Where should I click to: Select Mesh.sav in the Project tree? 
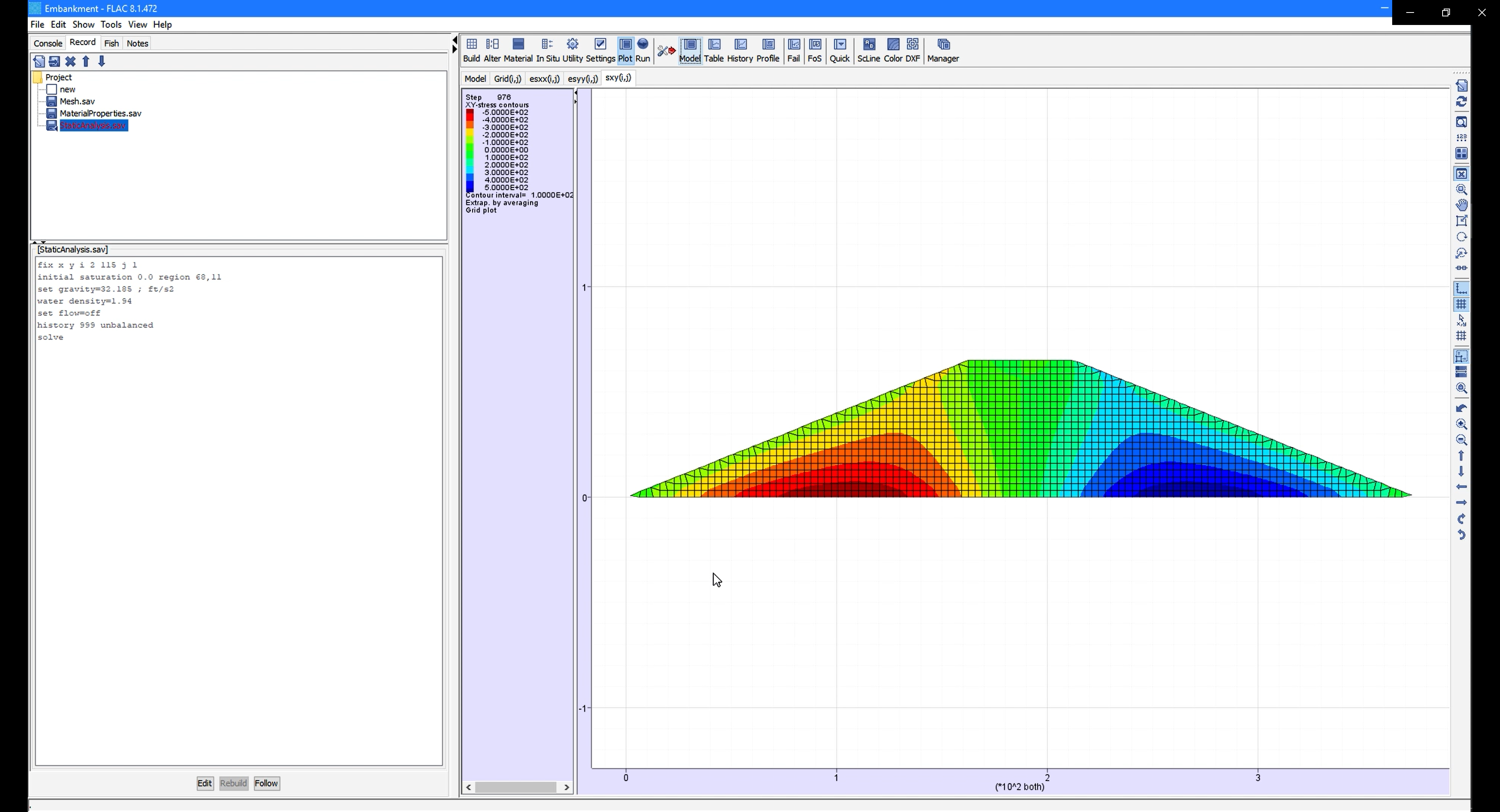tap(77, 101)
